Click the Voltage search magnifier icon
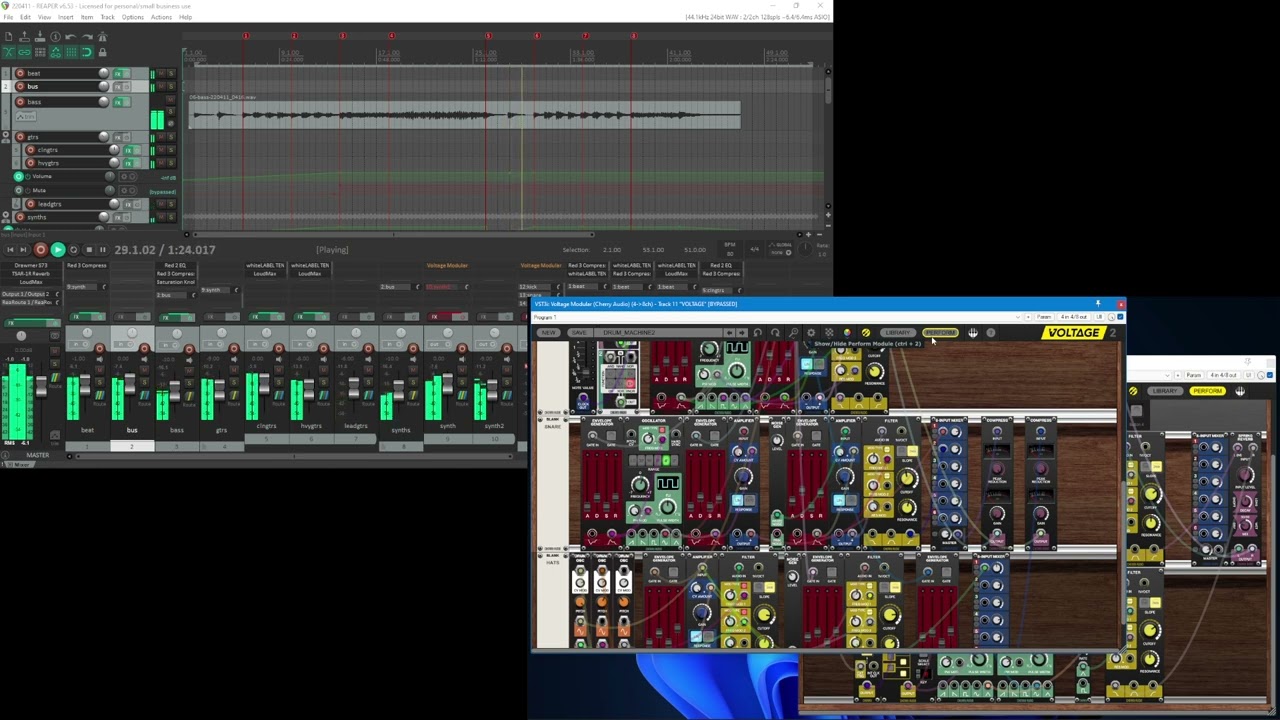Screen dimensions: 1280x720 click(x=794, y=332)
